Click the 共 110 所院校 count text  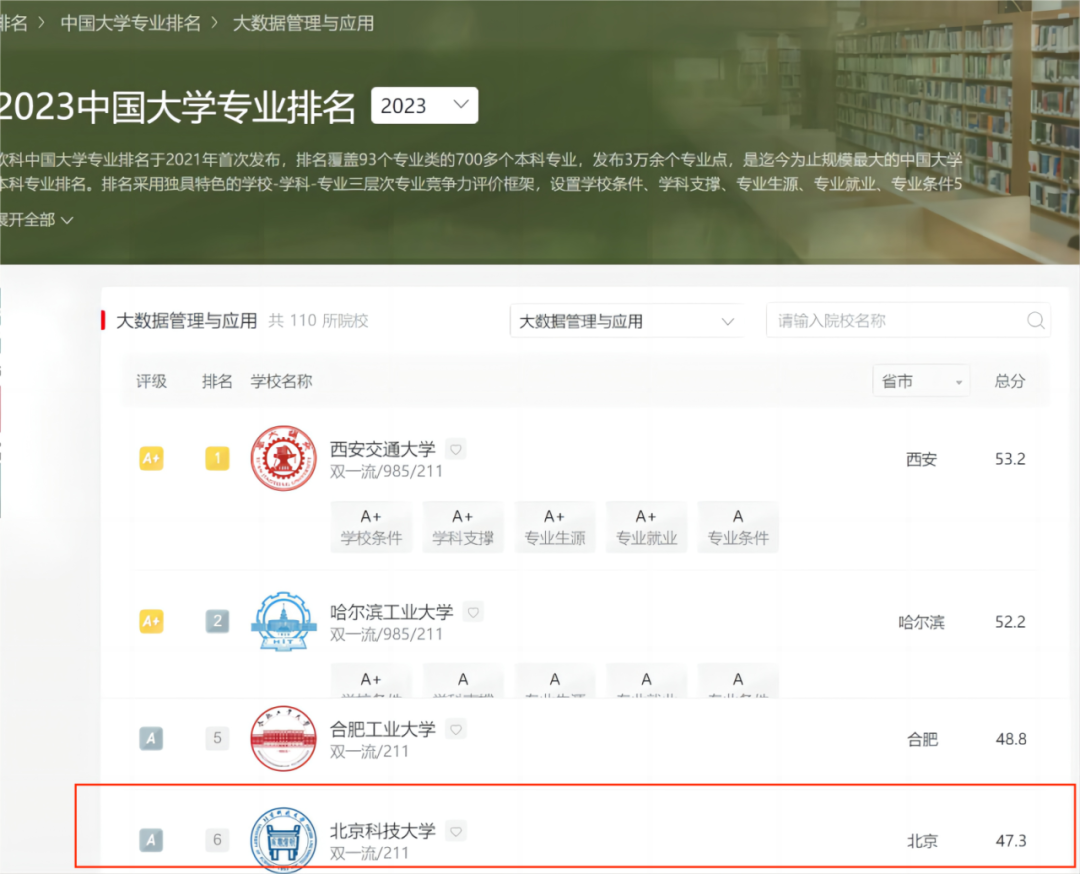click(318, 320)
